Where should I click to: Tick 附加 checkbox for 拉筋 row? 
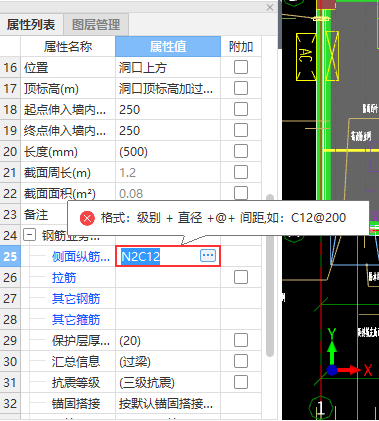(x=241, y=277)
